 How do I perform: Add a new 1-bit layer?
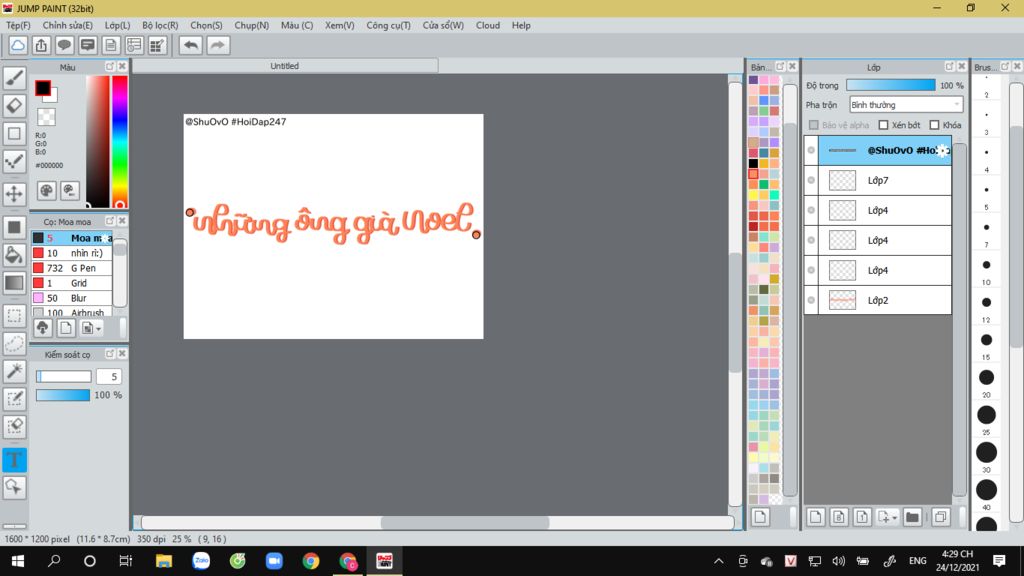[x=862, y=517]
